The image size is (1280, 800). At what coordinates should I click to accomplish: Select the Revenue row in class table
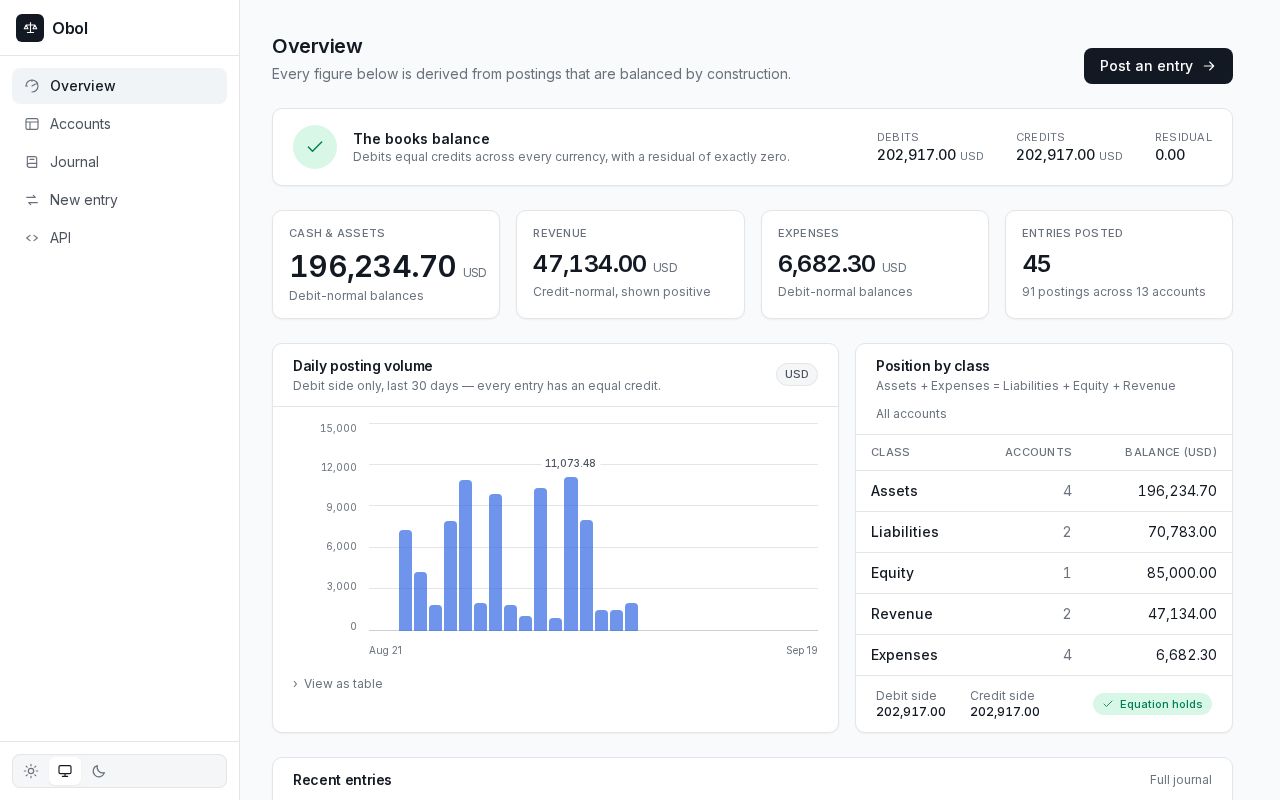tap(1044, 614)
